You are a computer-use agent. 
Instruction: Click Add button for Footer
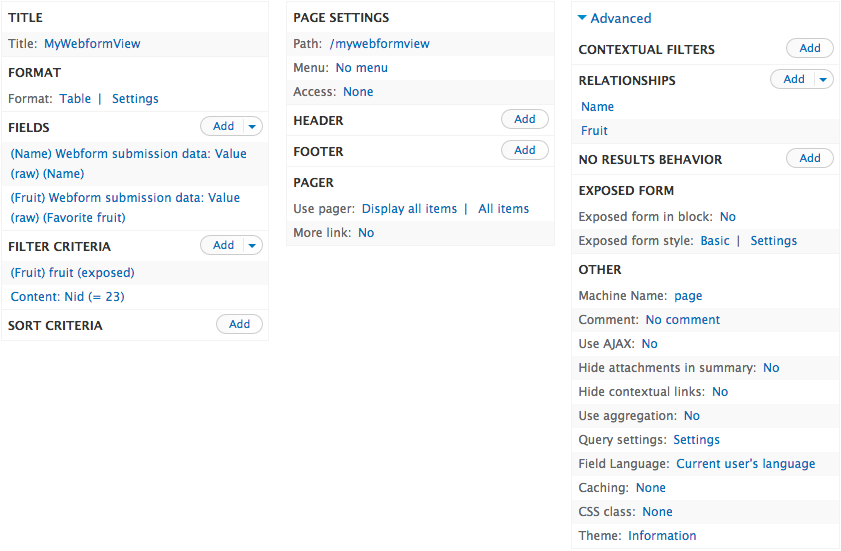pyautogui.click(x=525, y=150)
